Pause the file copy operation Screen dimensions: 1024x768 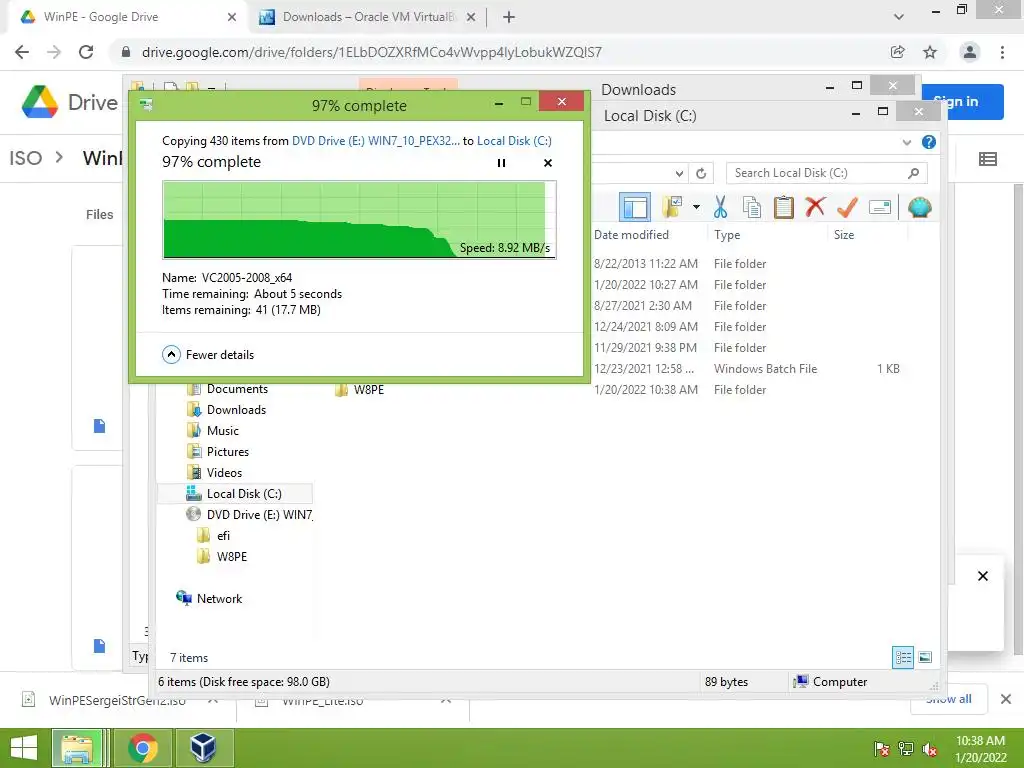502,163
